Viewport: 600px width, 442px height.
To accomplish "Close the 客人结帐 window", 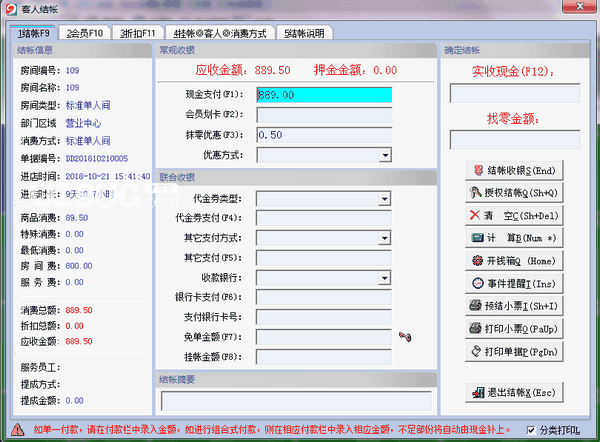I will (580, 6).
